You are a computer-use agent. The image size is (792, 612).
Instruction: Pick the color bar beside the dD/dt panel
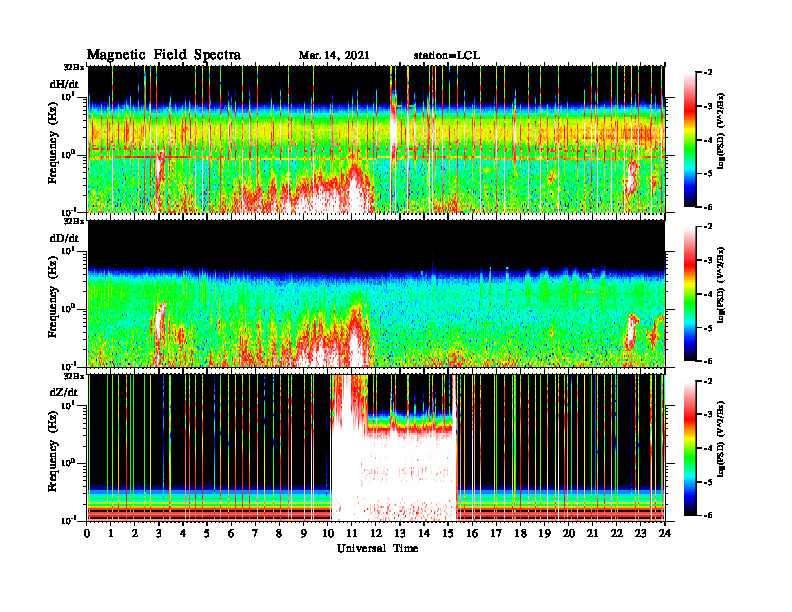tap(689, 294)
